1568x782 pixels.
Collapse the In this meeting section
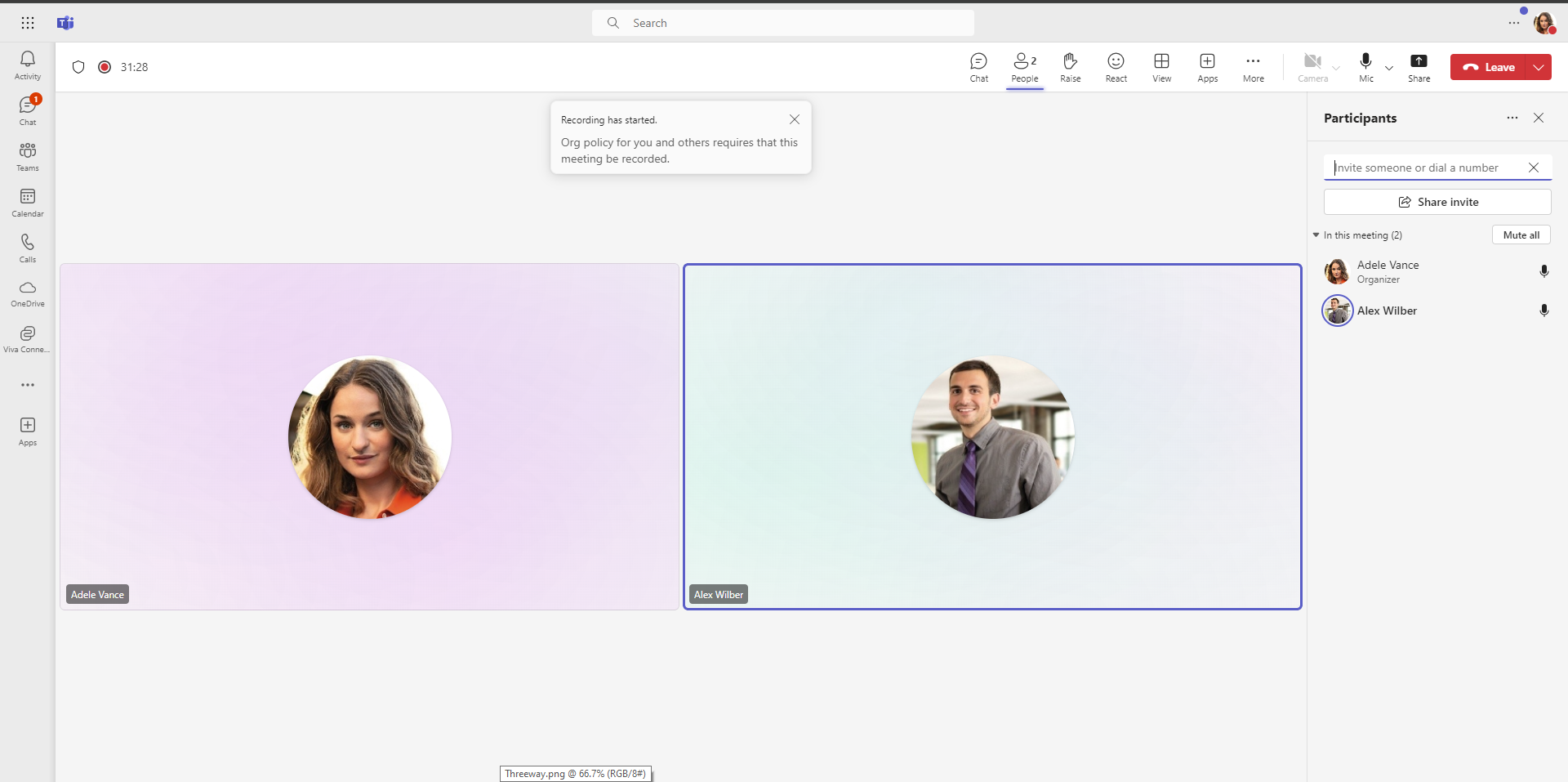pyautogui.click(x=1316, y=235)
